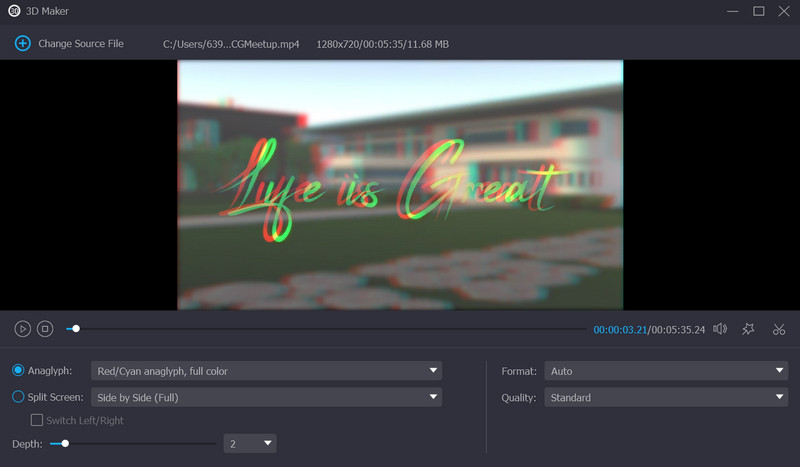This screenshot has height=467, width=800.
Task: Open the Format Auto dropdown
Action: pyautogui.click(x=666, y=371)
